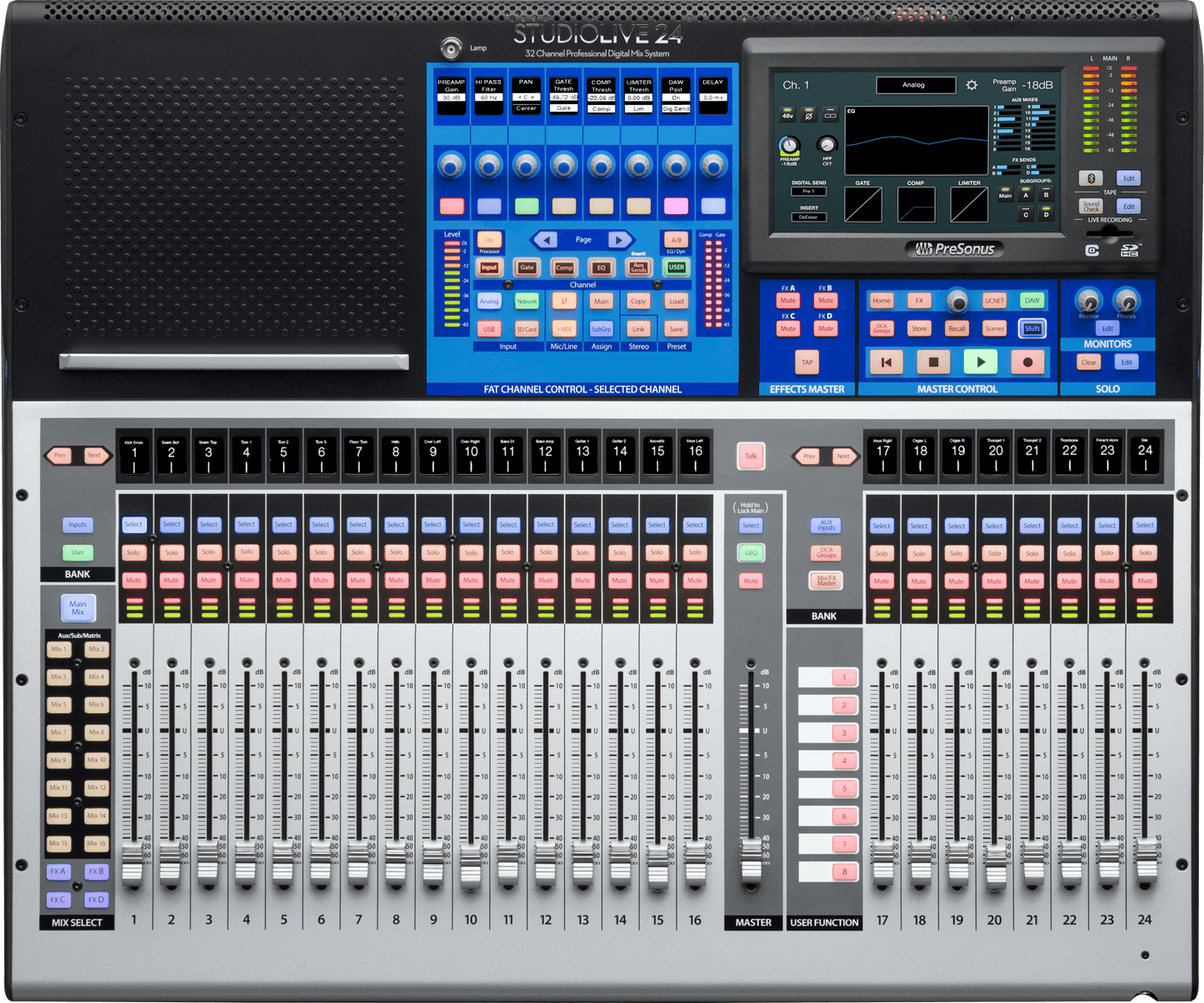Click the Lamp connector near the logo
Screen dimensions: 1204x1003
click(451, 48)
